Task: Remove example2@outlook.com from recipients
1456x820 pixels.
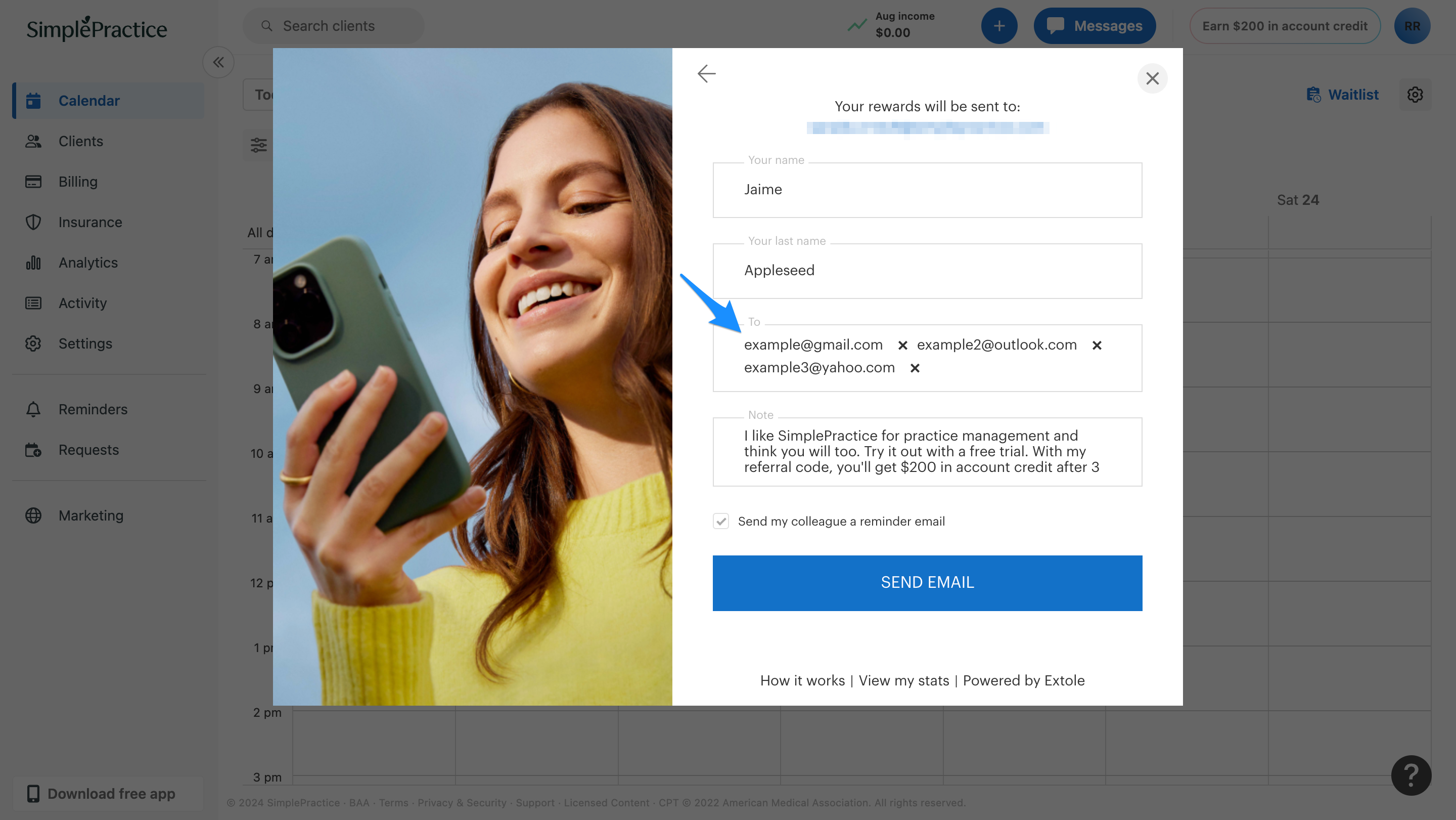Action: click(1097, 346)
